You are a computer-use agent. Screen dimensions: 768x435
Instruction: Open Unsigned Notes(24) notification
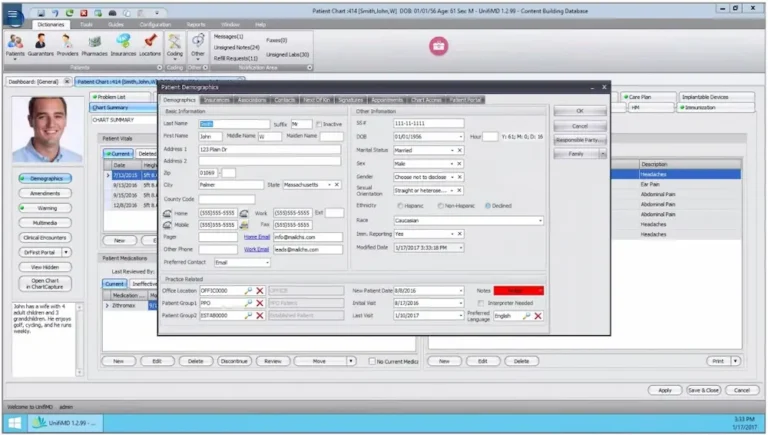click(237, 48)
